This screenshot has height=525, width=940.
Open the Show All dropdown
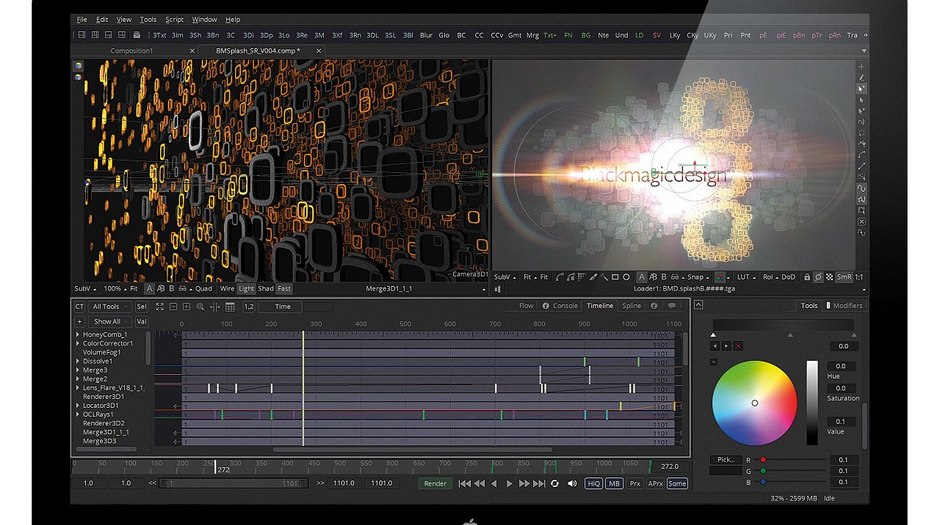pos(110,322)
